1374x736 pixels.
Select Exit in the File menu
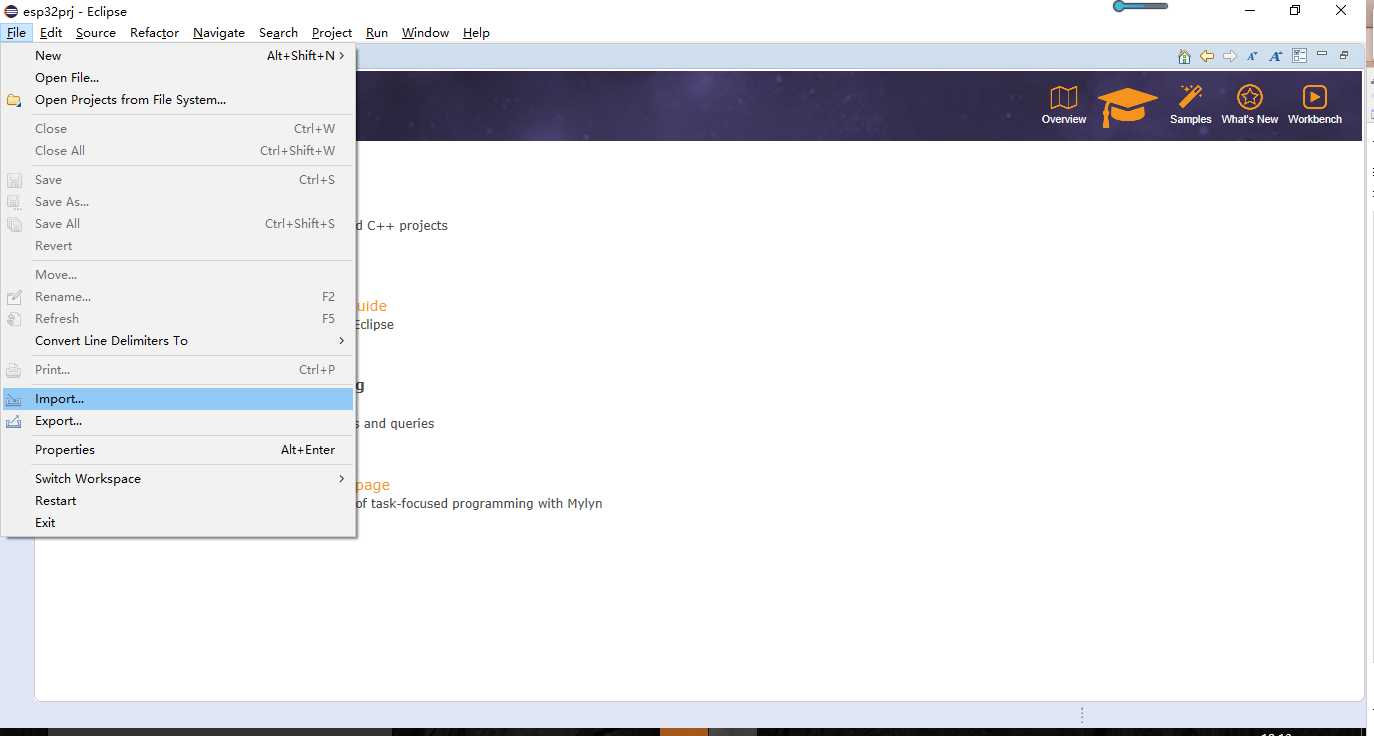[x=178, y=523]
